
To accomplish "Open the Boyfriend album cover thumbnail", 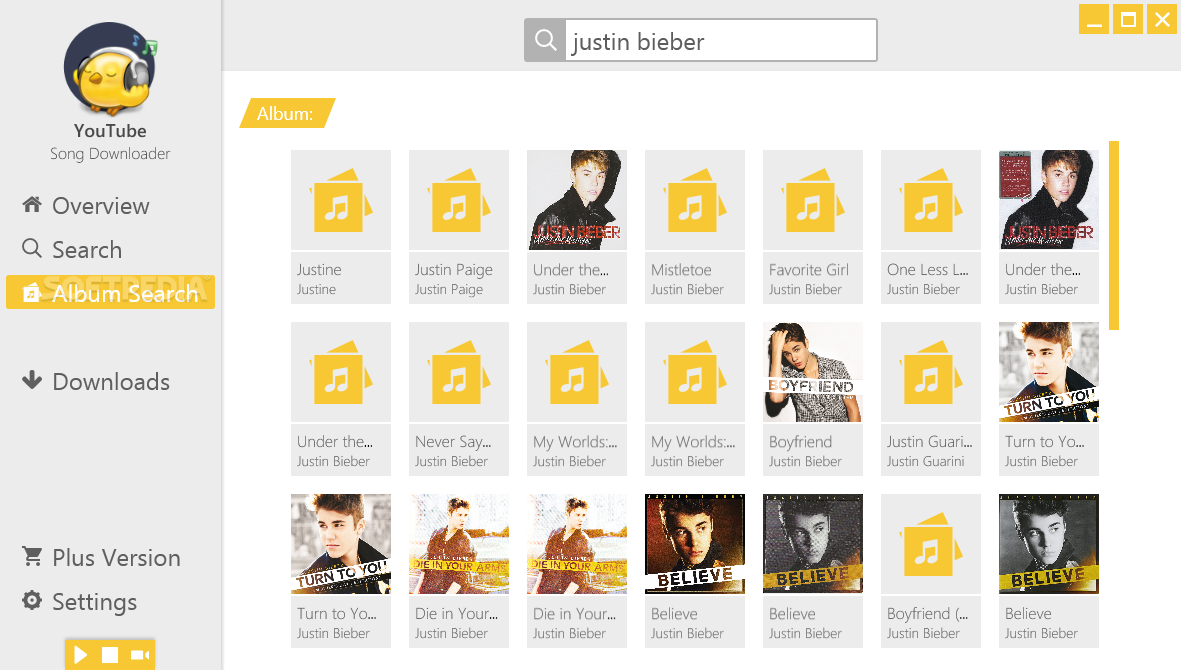I will coord(813,372).
